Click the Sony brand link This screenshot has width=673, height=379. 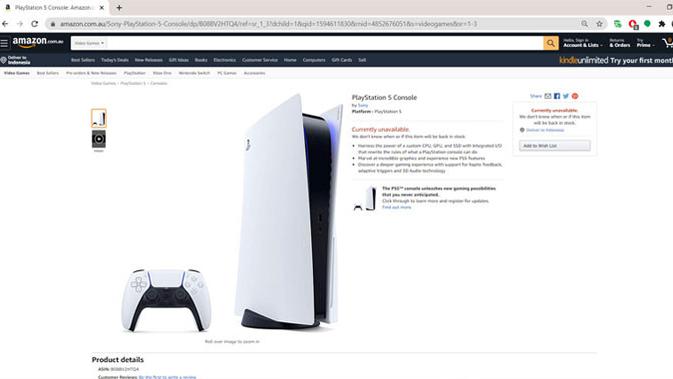[363, 105]
